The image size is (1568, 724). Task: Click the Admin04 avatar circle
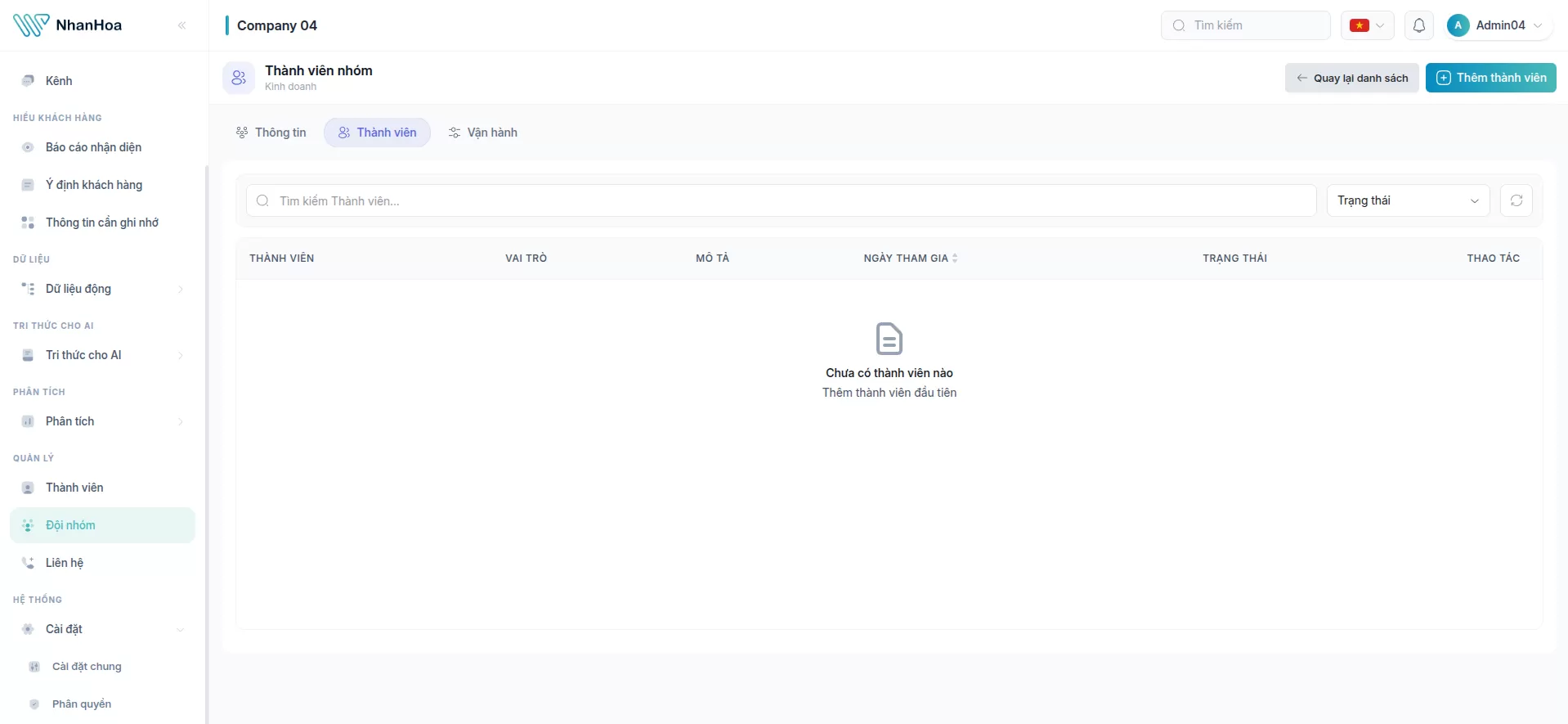click(1458, 25)
